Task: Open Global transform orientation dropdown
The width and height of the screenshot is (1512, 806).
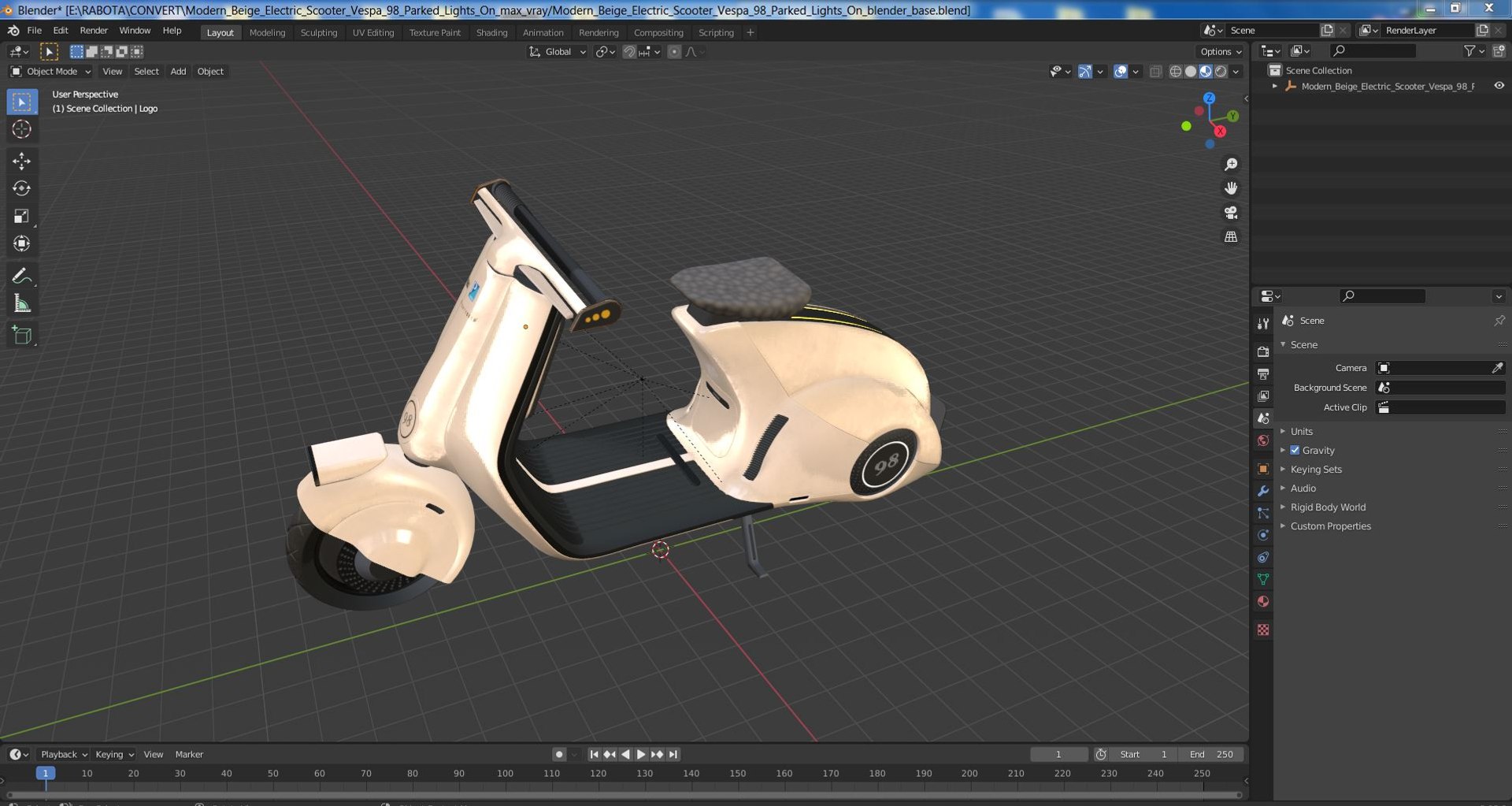Action: coord(558,52)
